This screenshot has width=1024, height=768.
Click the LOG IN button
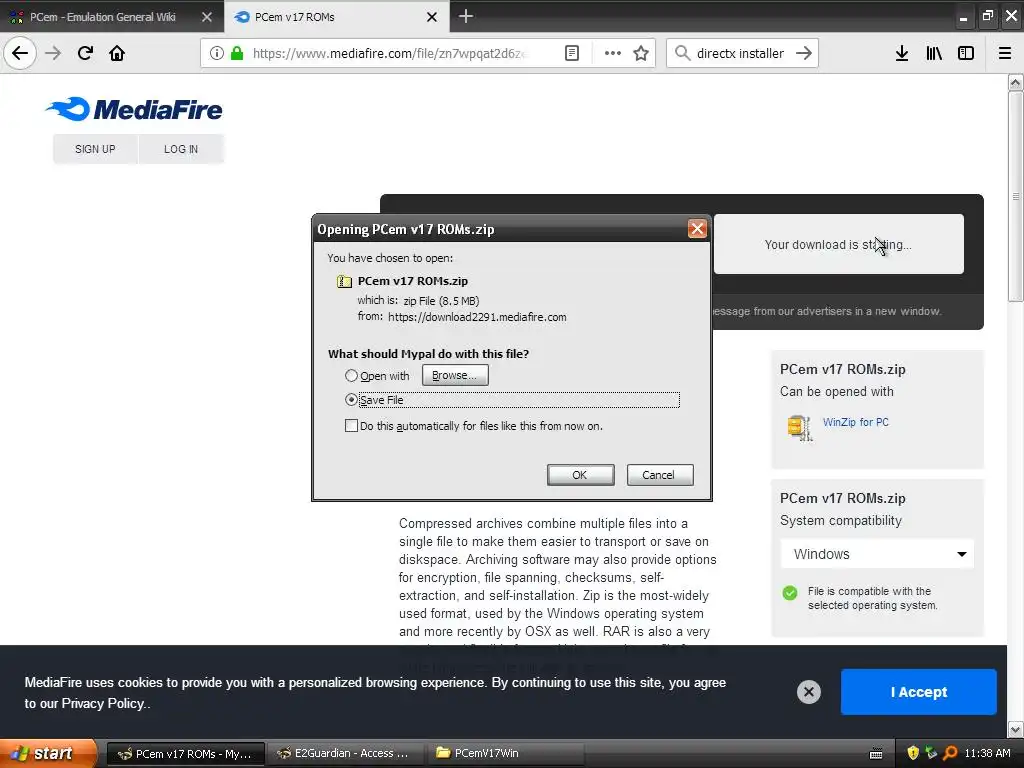click(x=181, y=149)
